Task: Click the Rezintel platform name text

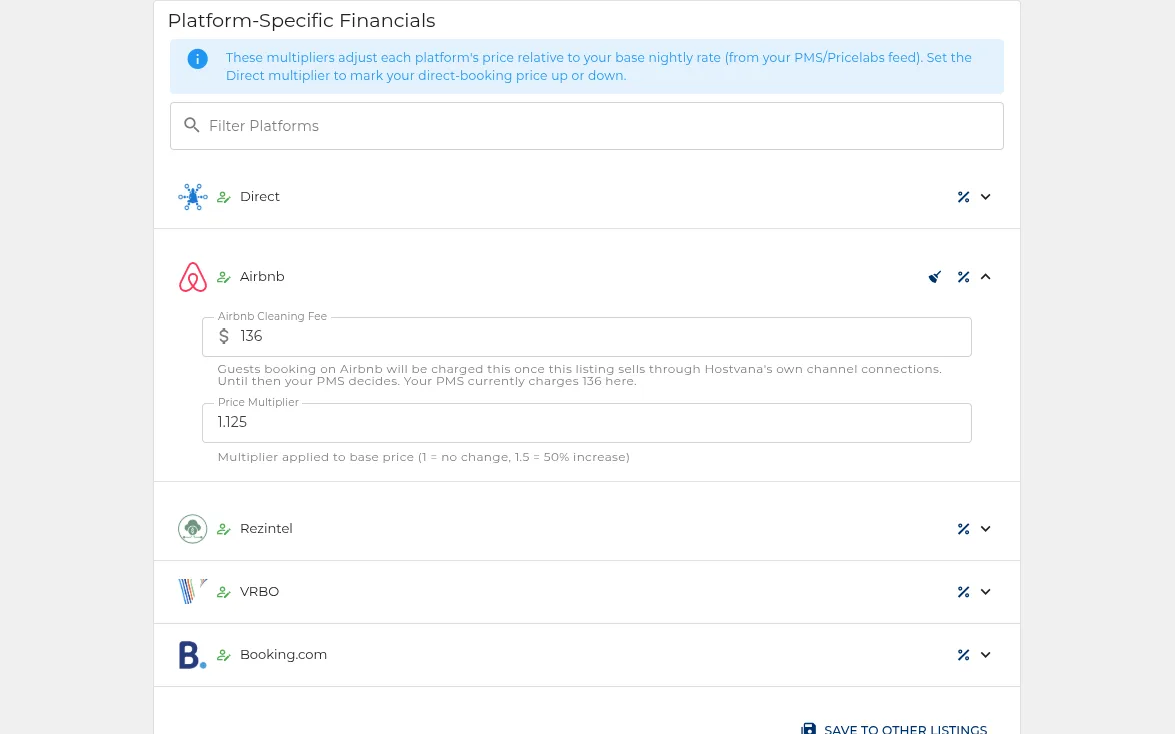Action: (x=266, y=529)
